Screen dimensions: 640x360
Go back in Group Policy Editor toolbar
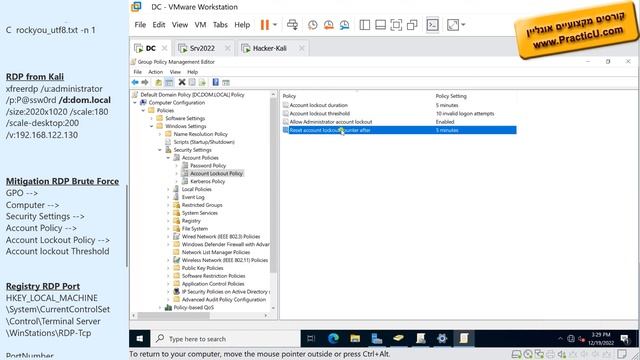[x=135, y=82]
